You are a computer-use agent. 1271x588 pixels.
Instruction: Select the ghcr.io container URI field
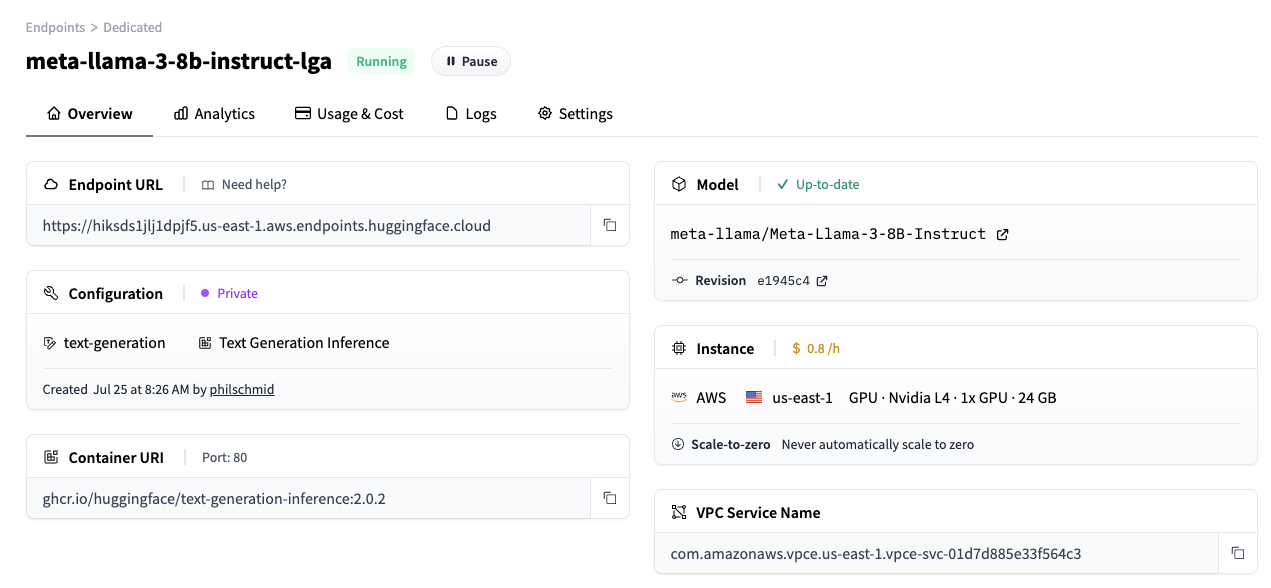pos(308,498)
